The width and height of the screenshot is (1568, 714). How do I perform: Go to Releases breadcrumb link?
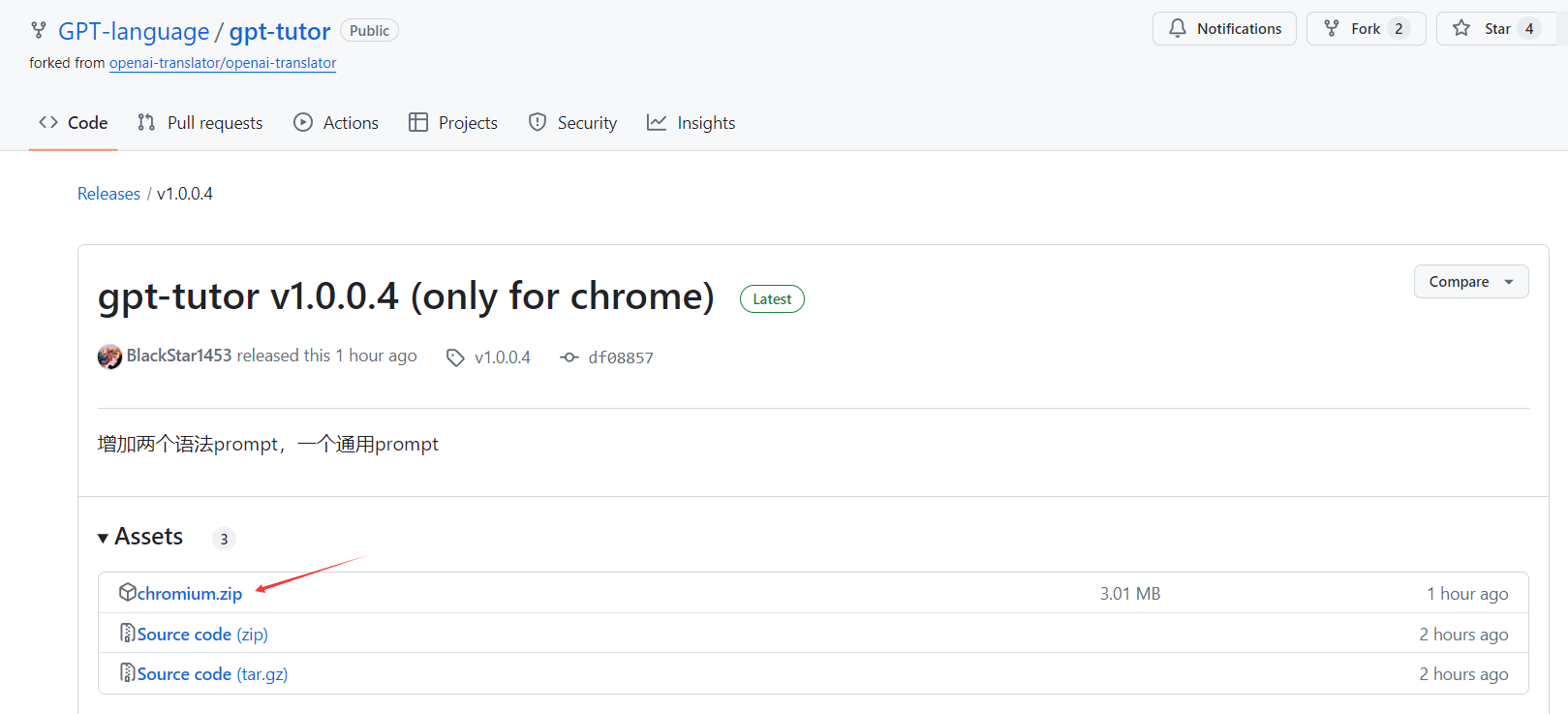(x=108, y=194)
